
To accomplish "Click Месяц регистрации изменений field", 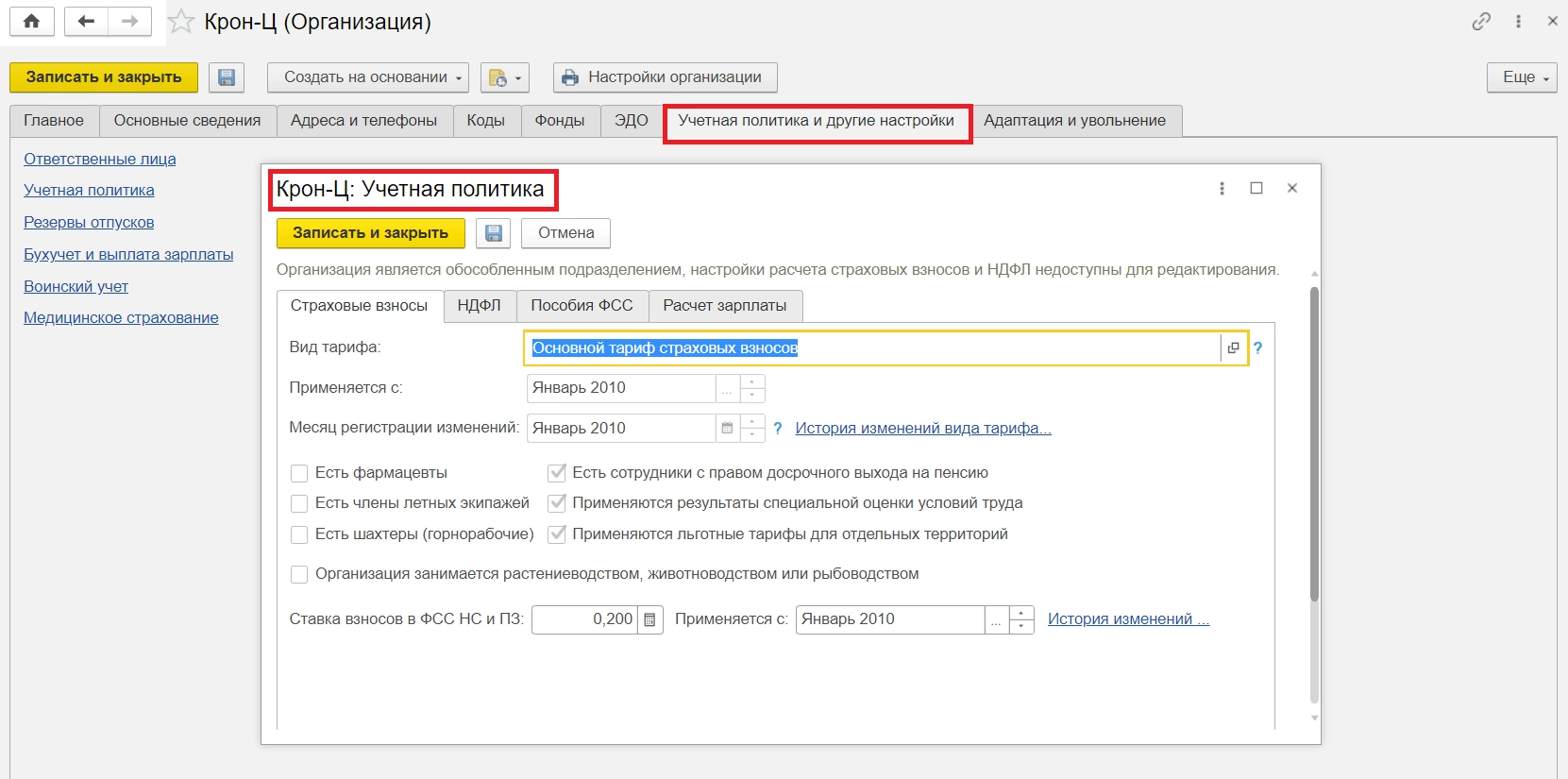I will tap(621, 429).
